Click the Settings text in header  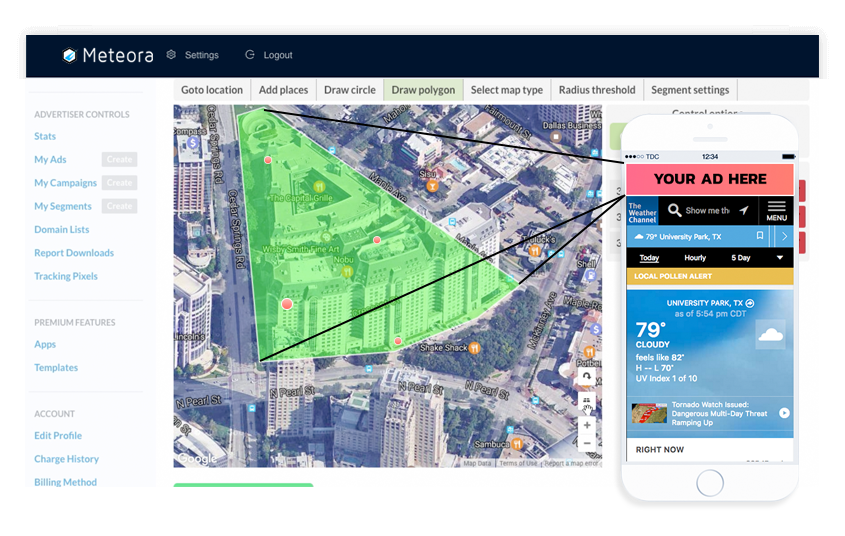tap(202, 55)
